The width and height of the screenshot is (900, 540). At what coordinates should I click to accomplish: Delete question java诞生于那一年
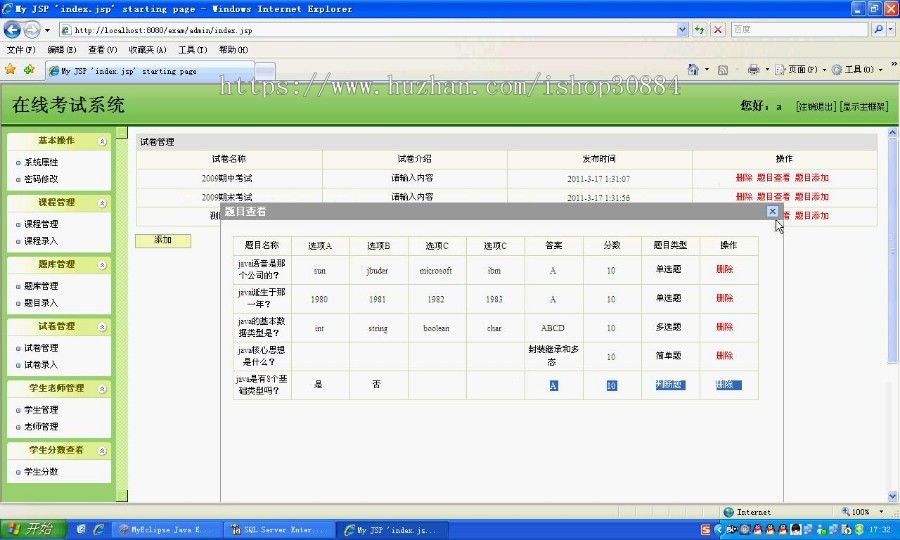click(724, 298)
